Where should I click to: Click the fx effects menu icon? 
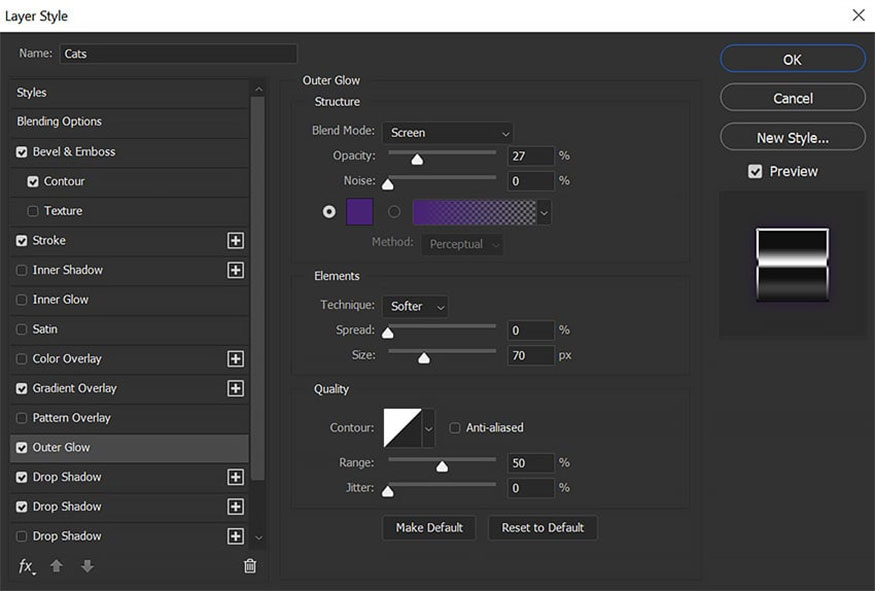(26, 566)
